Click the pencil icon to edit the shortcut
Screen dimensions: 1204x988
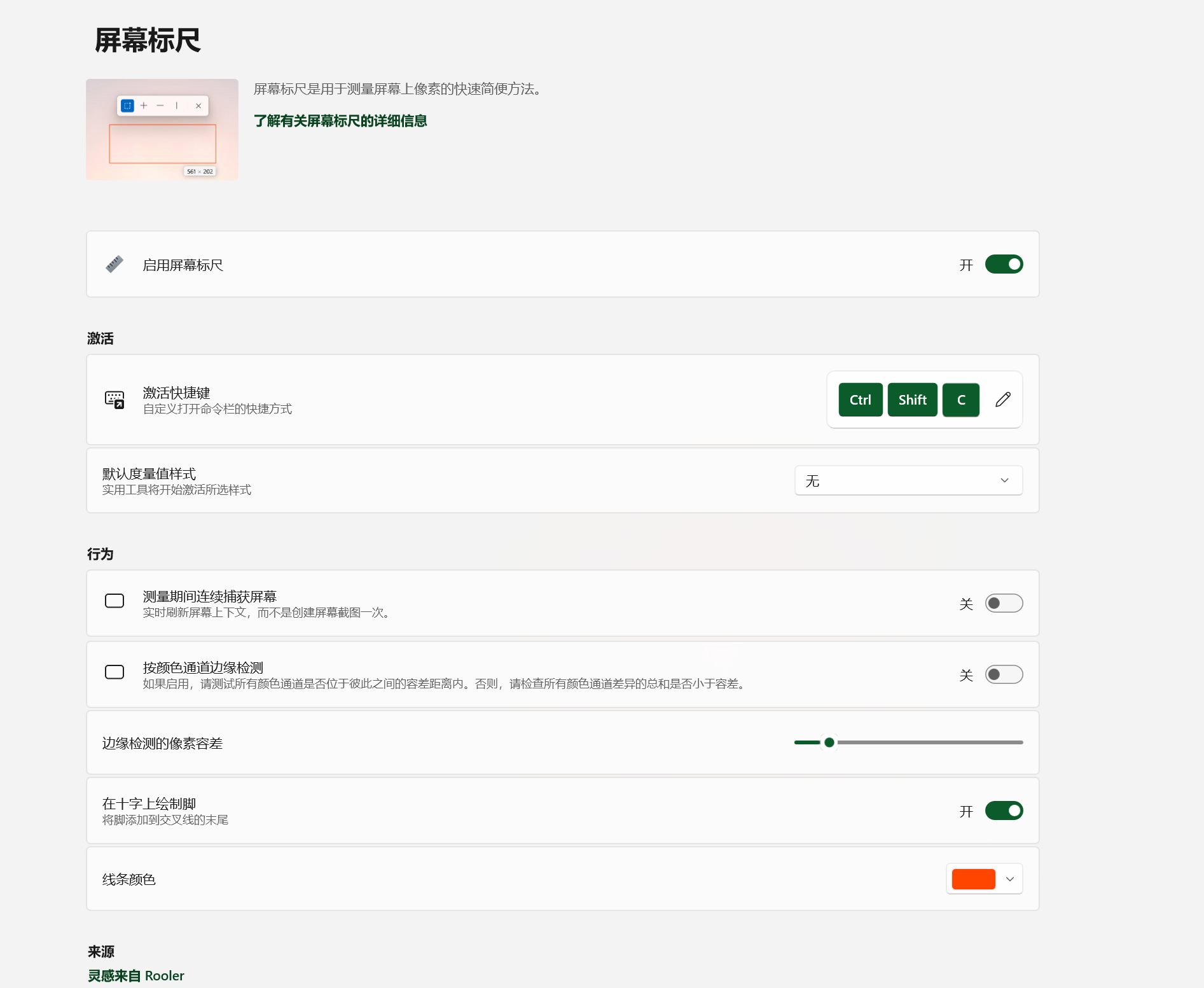(1003, 400)
